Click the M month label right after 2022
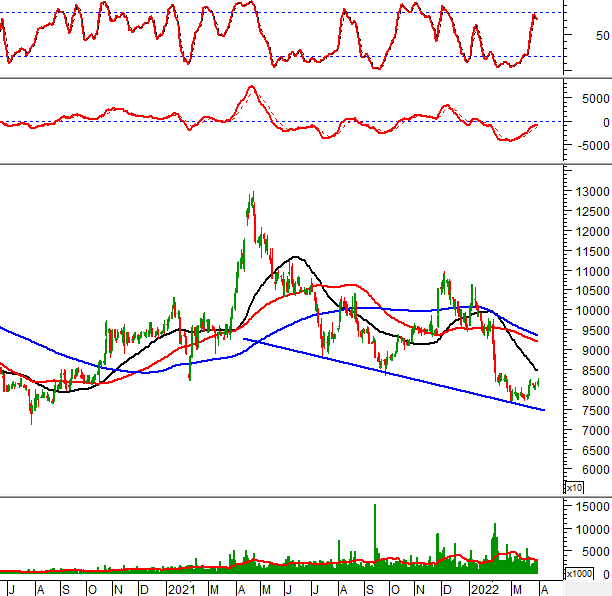 pos(517,589)
